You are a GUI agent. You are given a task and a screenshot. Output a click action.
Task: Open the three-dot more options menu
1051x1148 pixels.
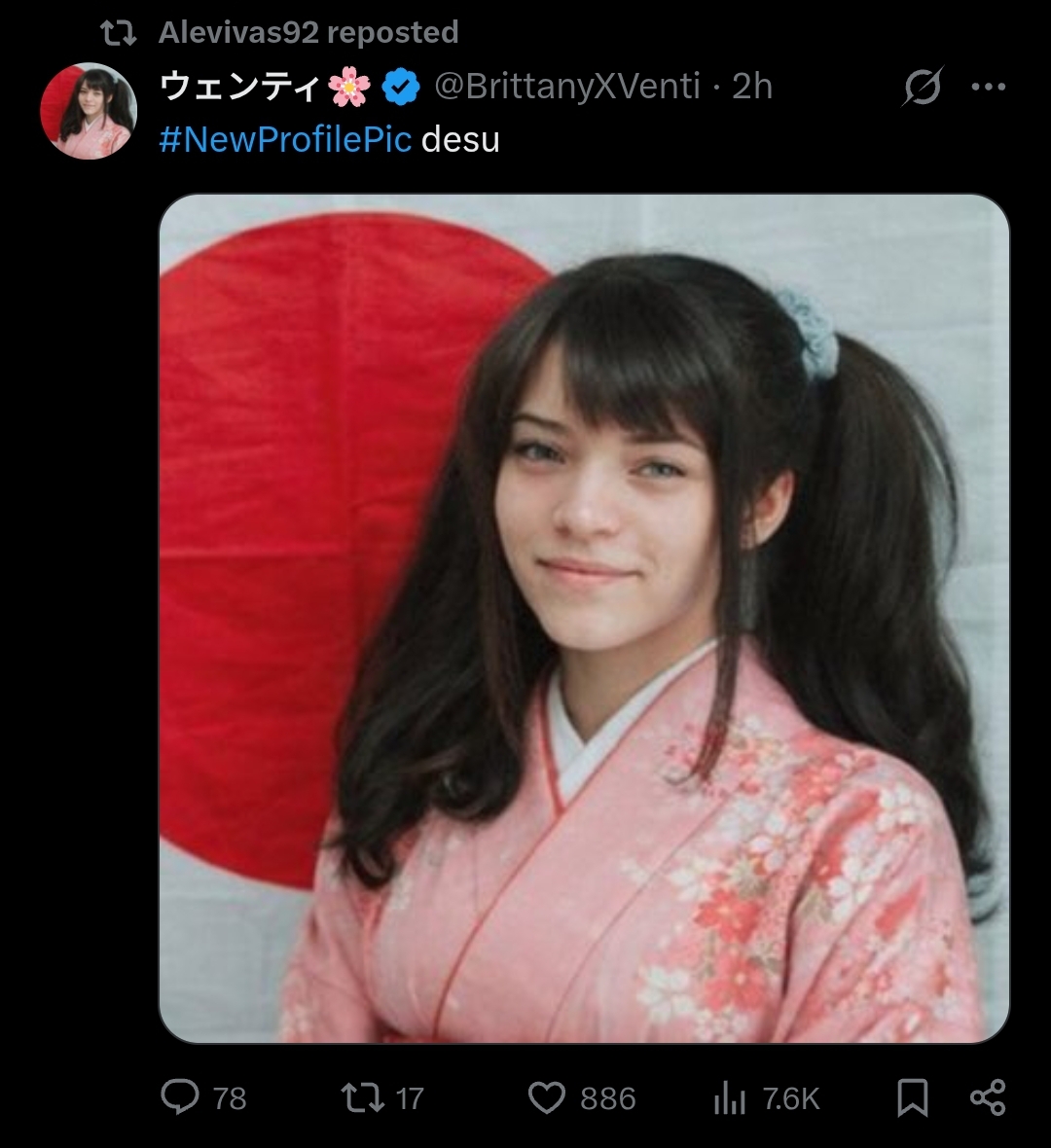tap(988, 87)
